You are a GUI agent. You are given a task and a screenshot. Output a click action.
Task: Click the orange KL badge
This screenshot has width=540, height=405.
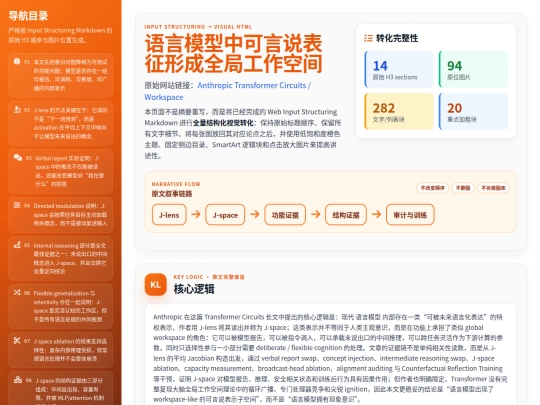155,284
